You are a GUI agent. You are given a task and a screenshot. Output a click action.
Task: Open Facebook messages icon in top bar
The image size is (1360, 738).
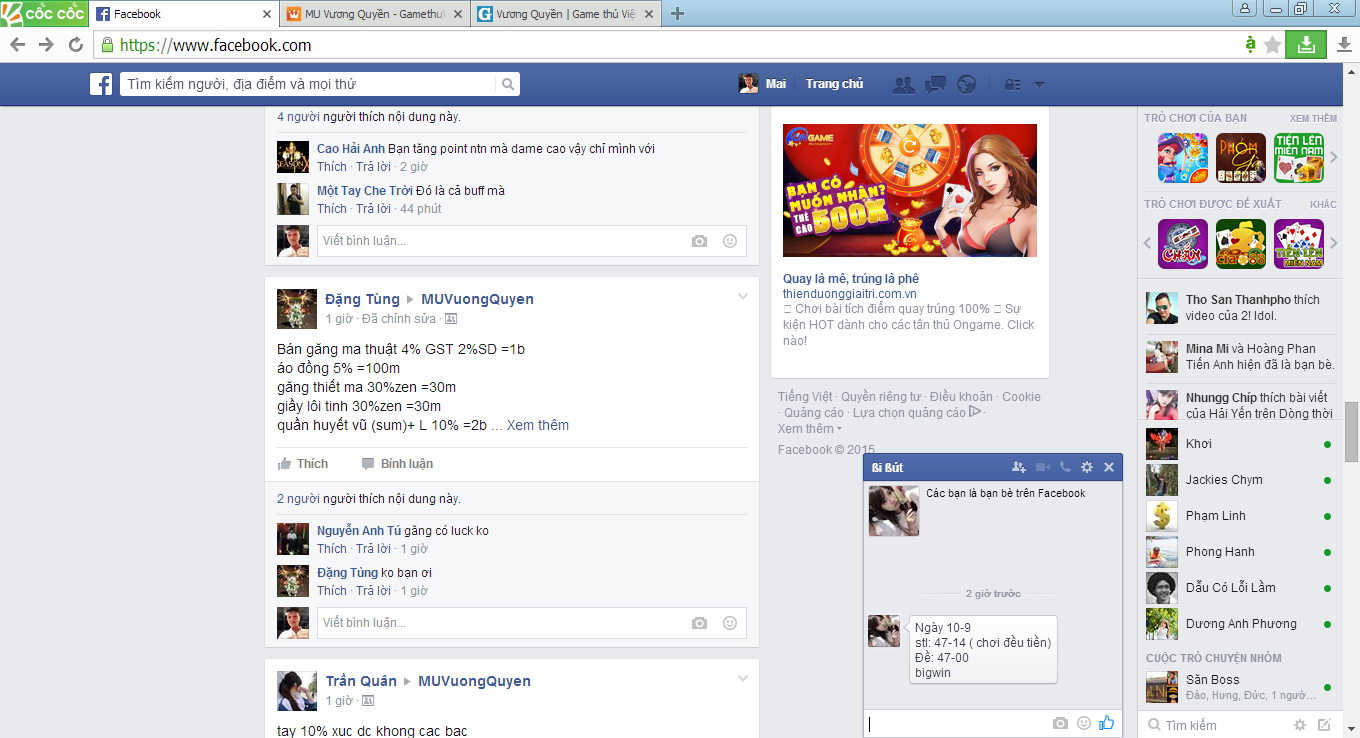[935, 85]
